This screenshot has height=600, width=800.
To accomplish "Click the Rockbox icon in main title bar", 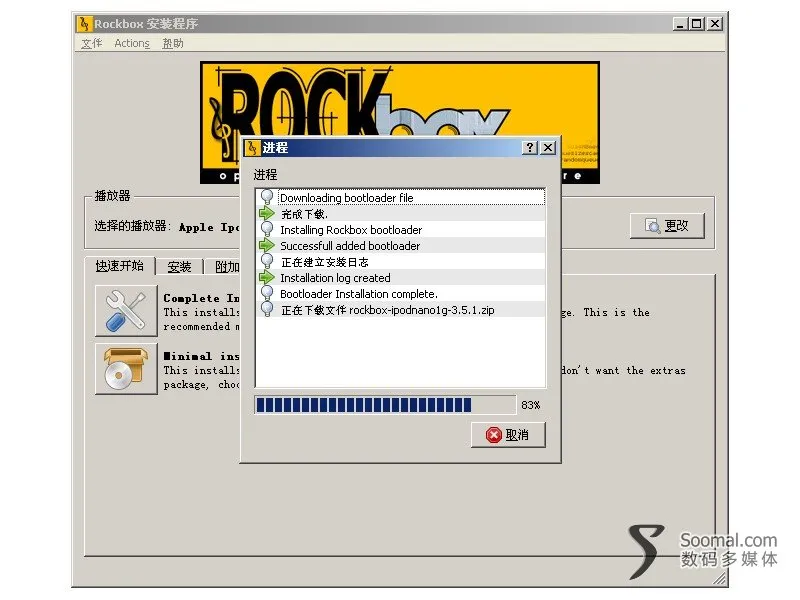I will [84, 23].
